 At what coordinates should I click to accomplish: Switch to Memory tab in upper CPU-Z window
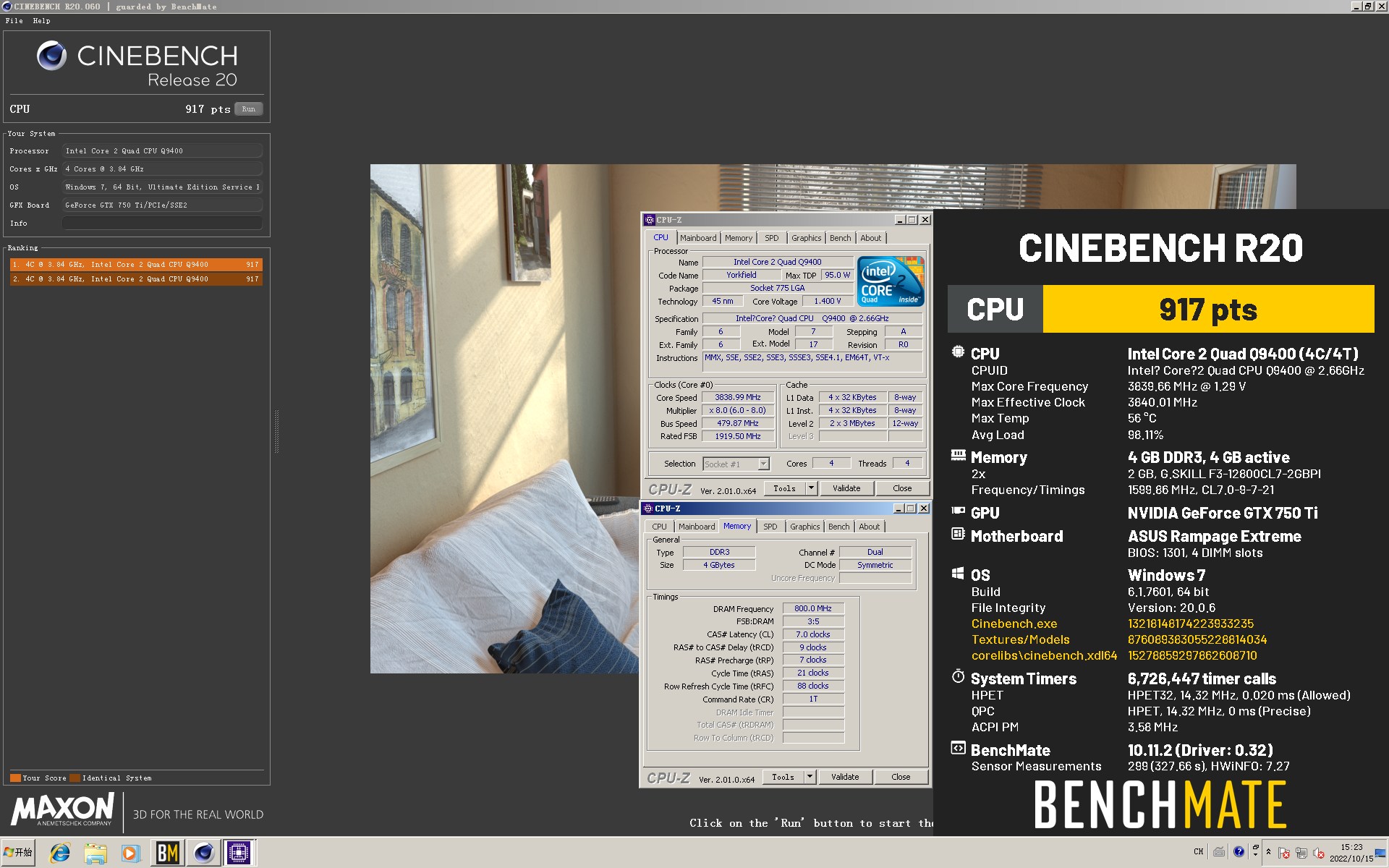point(739,238)
